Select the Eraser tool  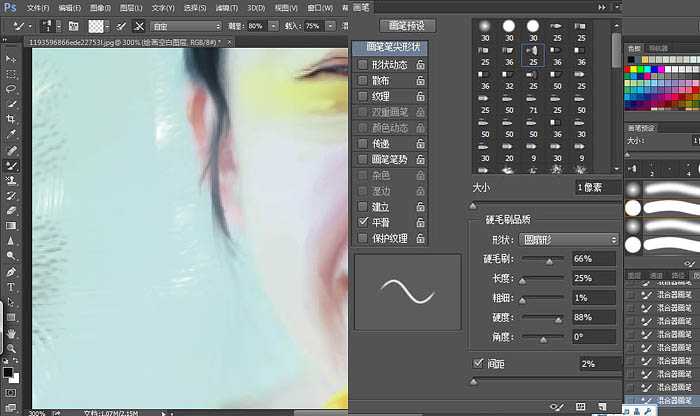11,211
